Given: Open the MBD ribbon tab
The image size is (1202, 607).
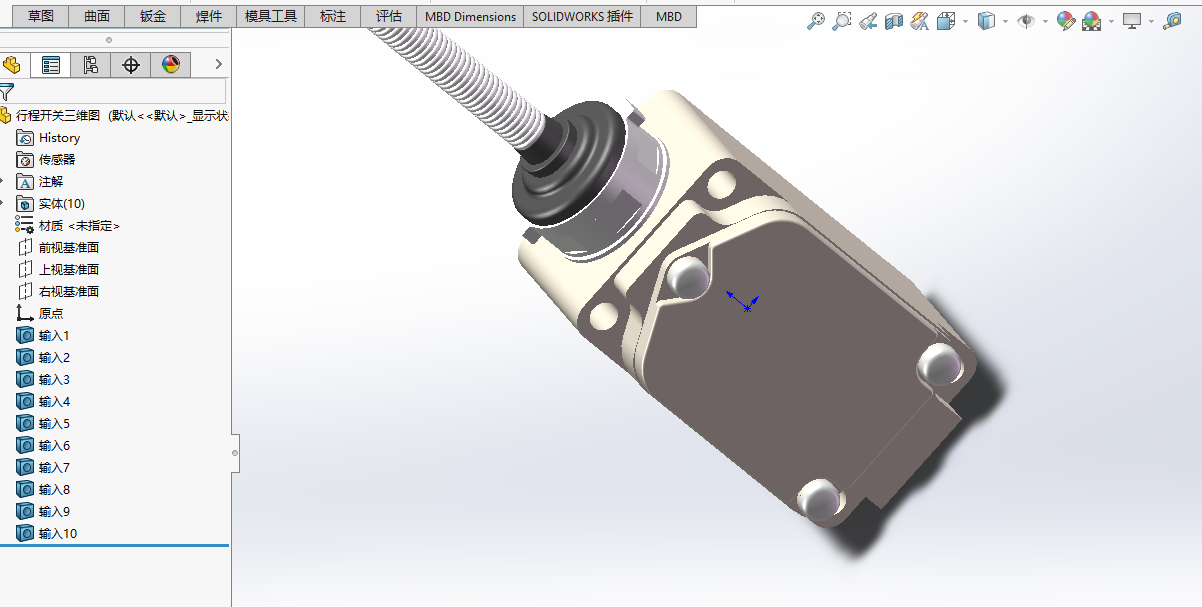Looking at the screenshot, I should pyautogui.click(x=669, y=16).
